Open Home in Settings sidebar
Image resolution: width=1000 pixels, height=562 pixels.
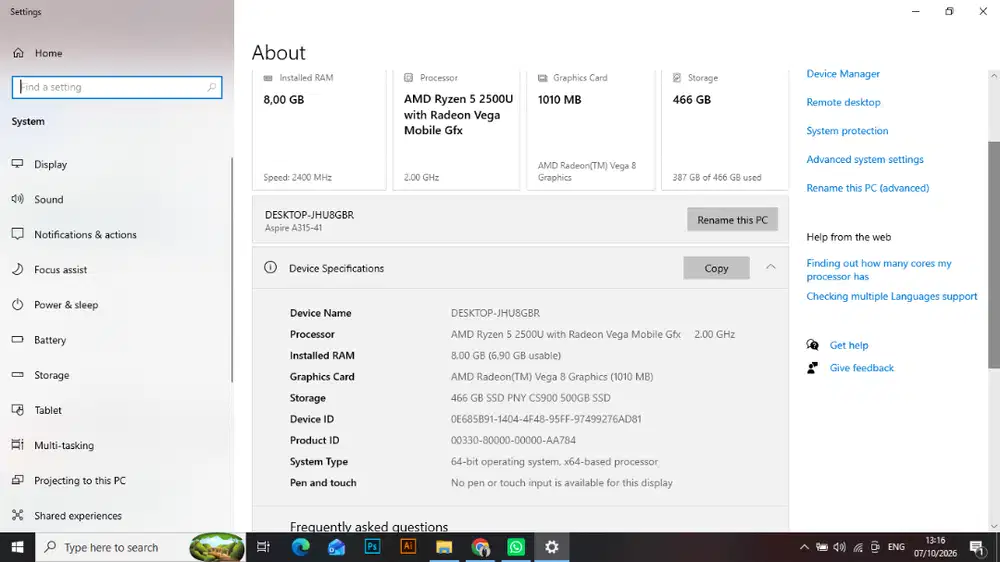point(48,53)
